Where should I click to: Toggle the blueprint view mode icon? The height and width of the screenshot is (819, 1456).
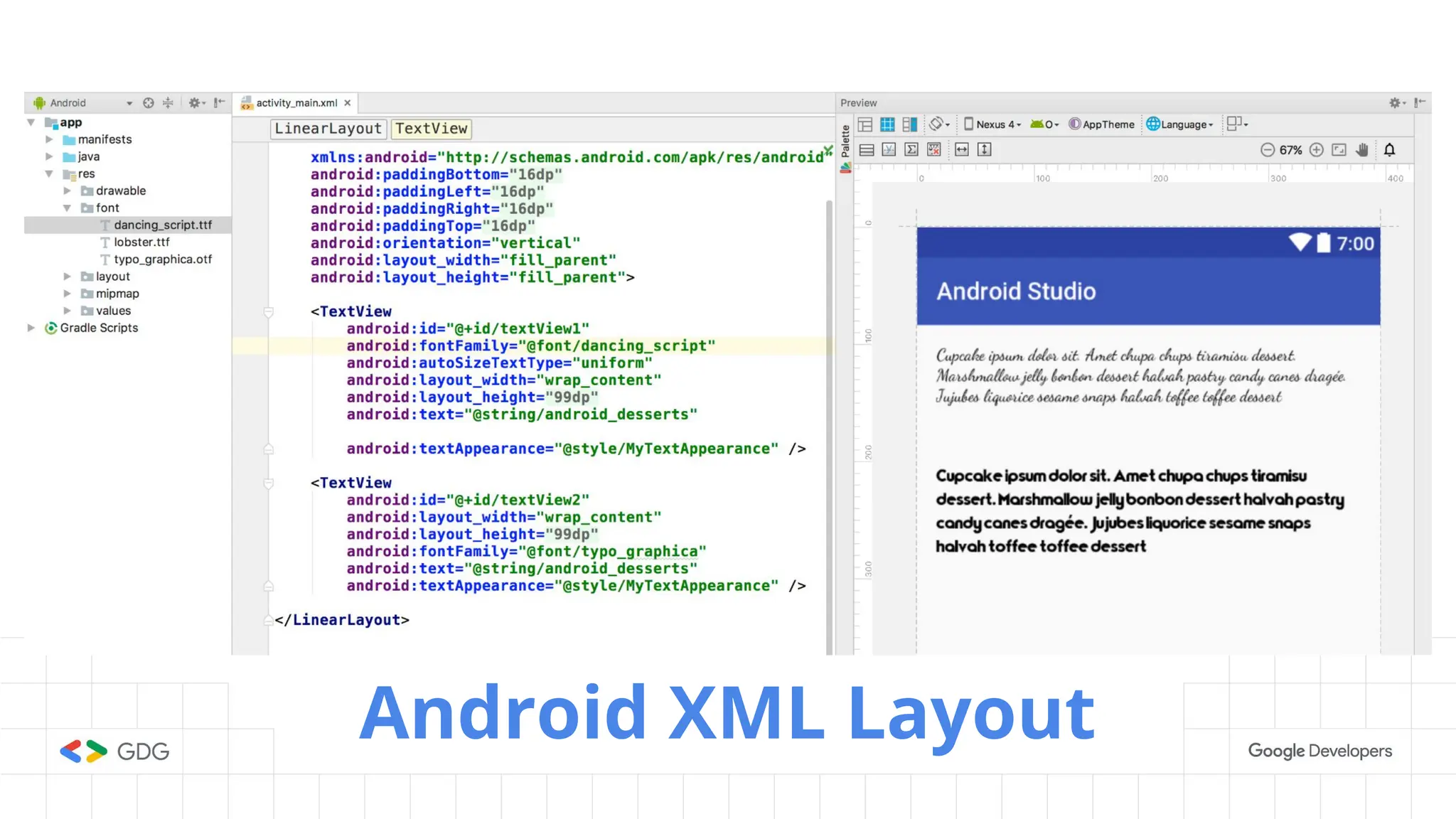(x=887, y=124)
